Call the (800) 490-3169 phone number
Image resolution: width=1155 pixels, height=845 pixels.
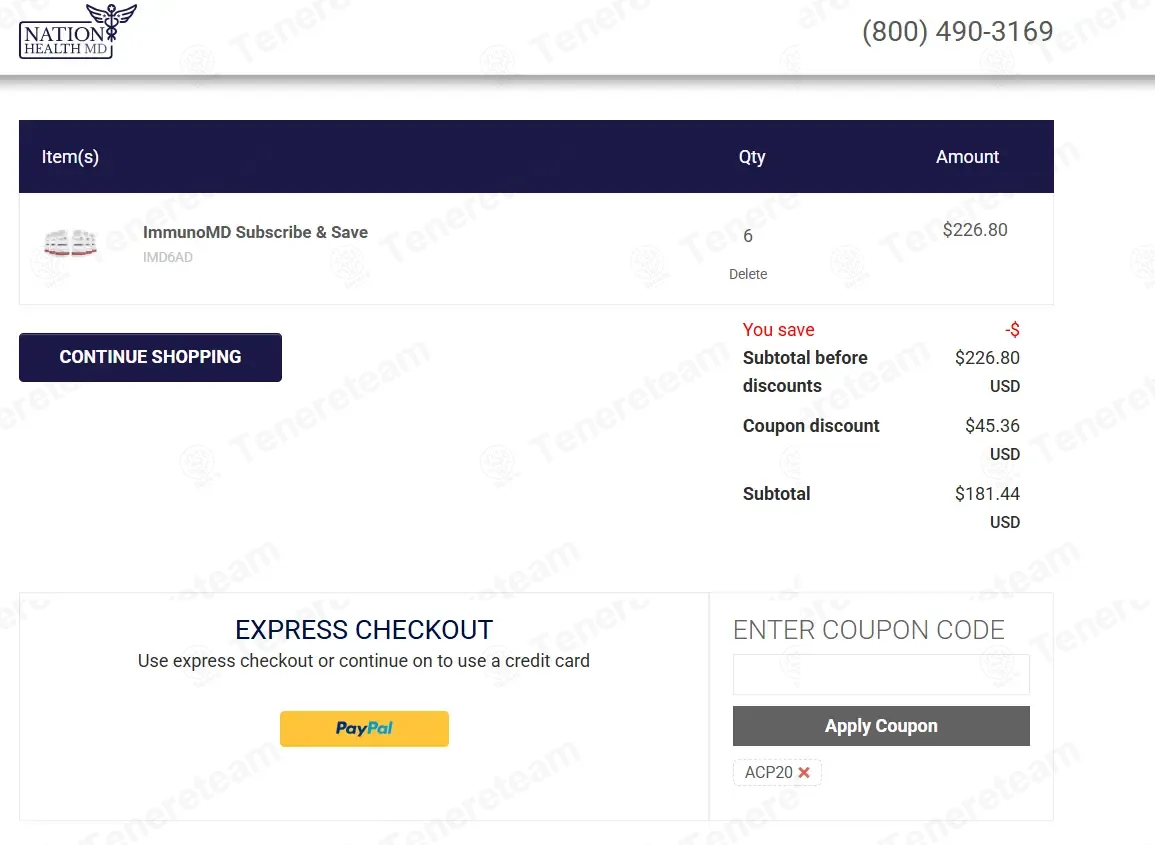click(957, 32)
